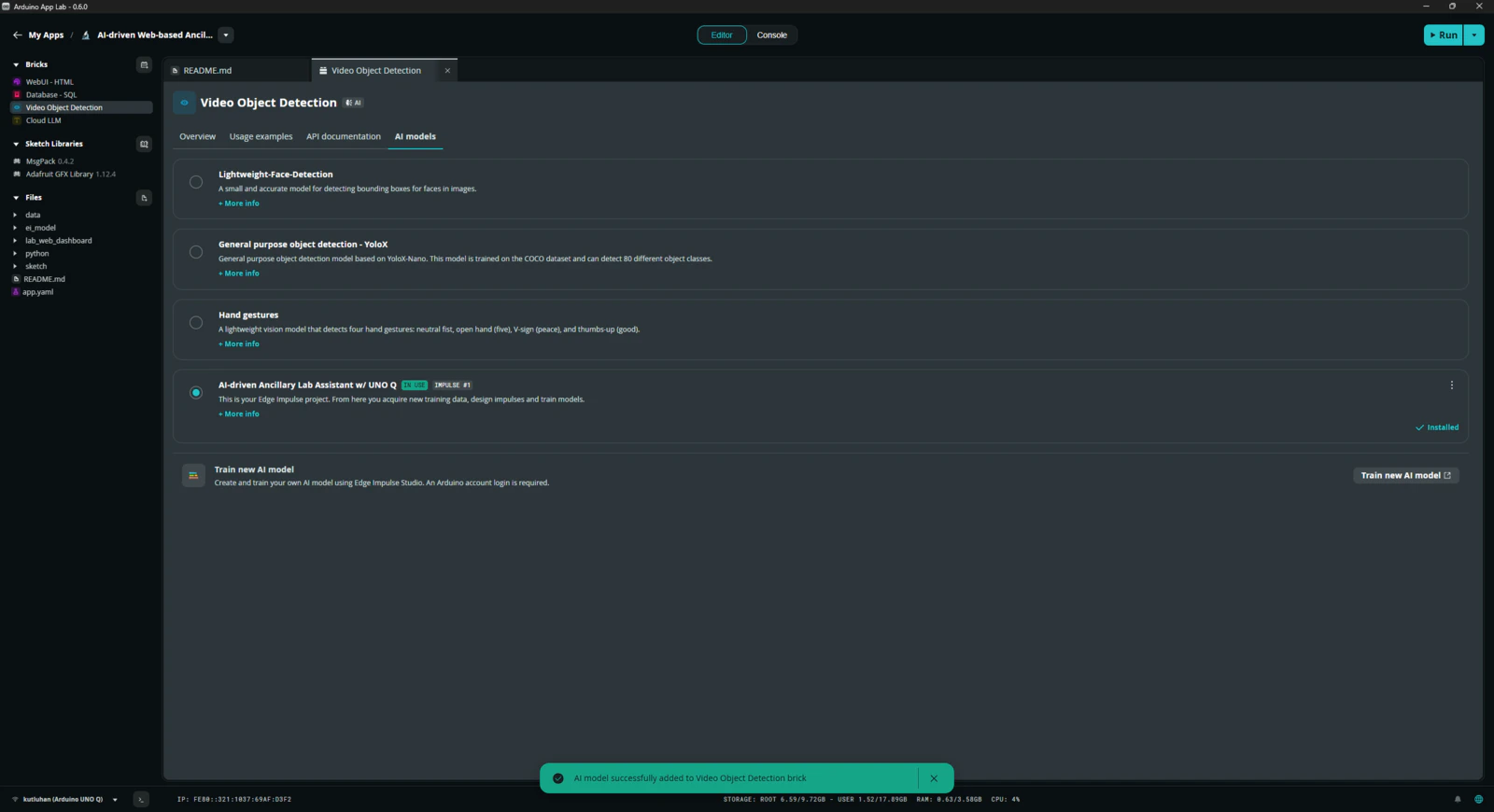The width and height of the screenshot is (1494, 812).
Task: Expand the ei_model folder
Action: 16,228
